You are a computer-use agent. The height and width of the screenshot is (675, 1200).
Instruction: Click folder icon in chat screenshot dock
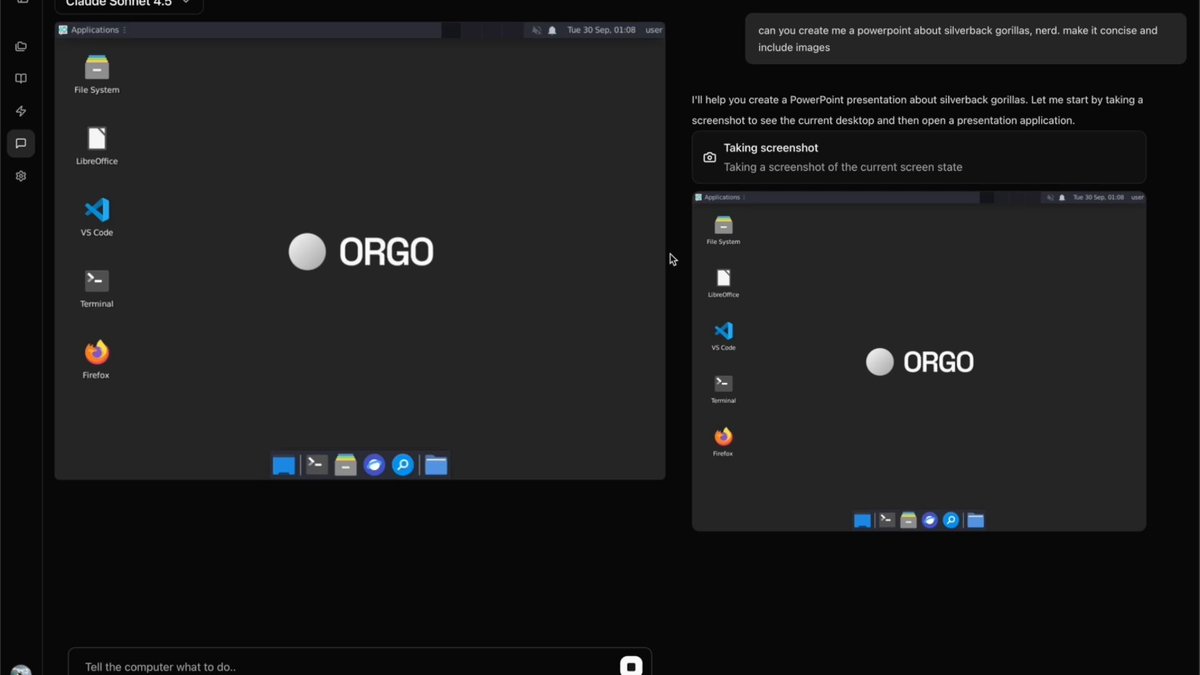[x=976, y=520]
